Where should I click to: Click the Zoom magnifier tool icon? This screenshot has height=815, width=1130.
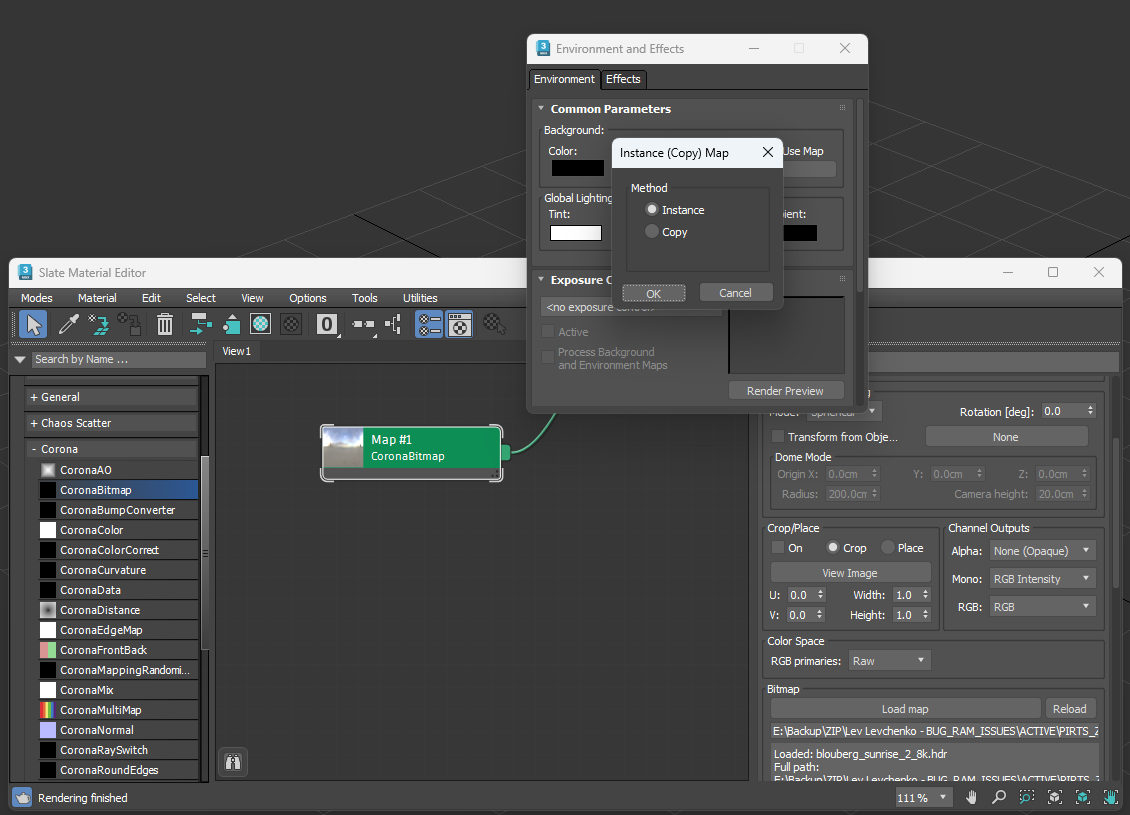(999, 797)
